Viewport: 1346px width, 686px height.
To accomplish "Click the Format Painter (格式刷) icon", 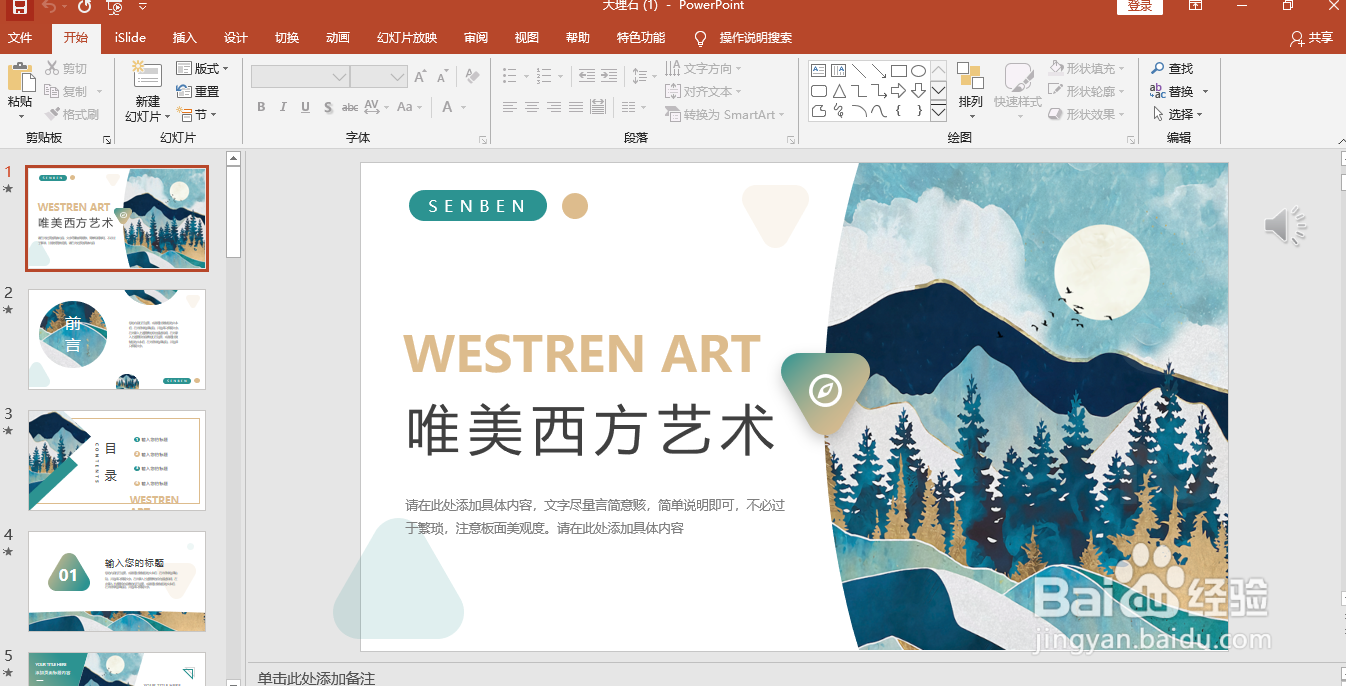I will 52,115.
